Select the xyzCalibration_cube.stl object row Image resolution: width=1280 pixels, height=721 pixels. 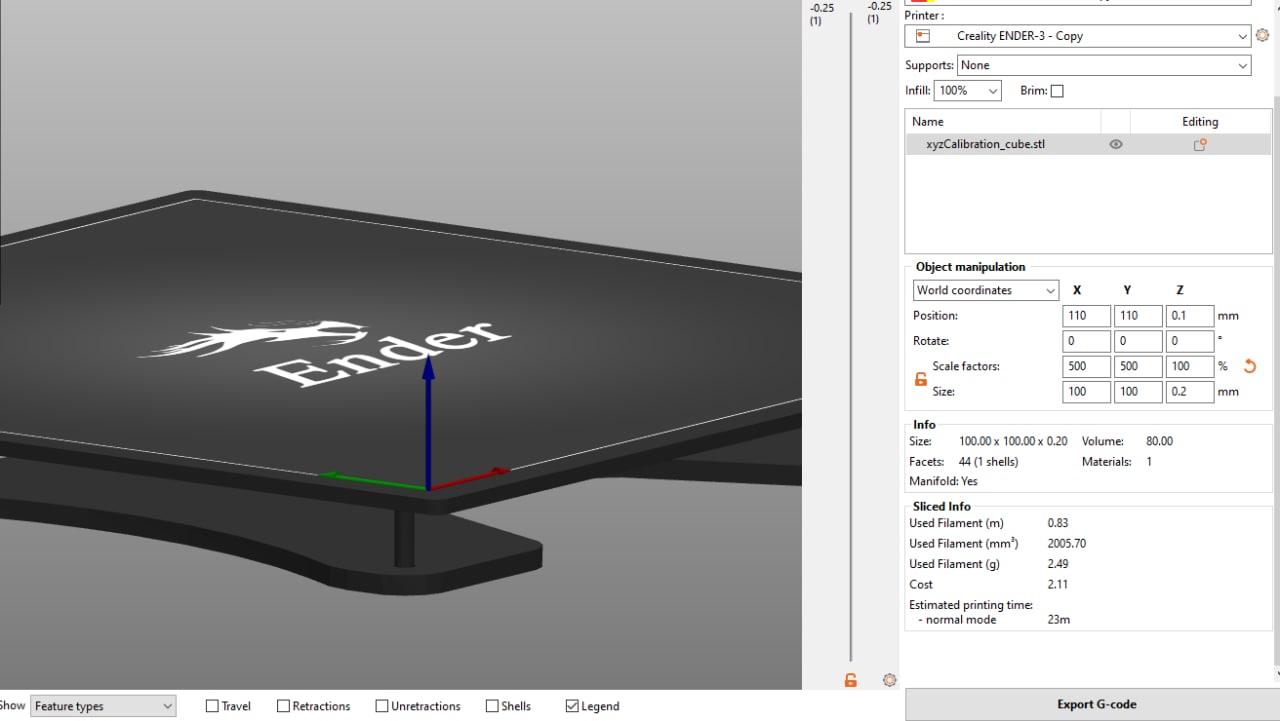[x=1088, y=144]
